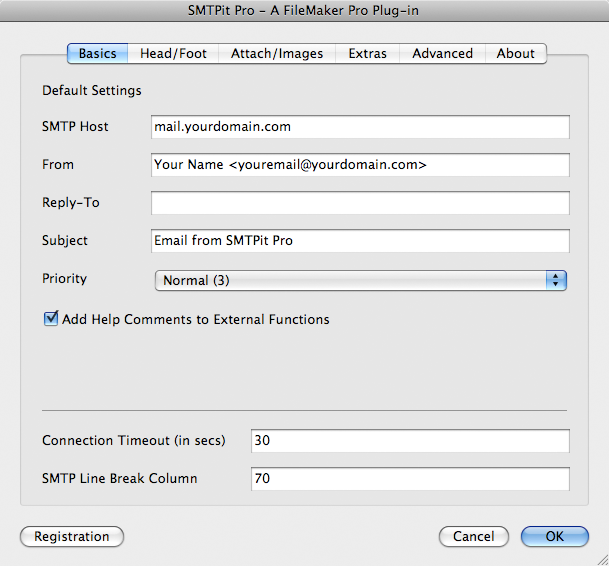Select the Extras tab

click(x=367, y=54)
